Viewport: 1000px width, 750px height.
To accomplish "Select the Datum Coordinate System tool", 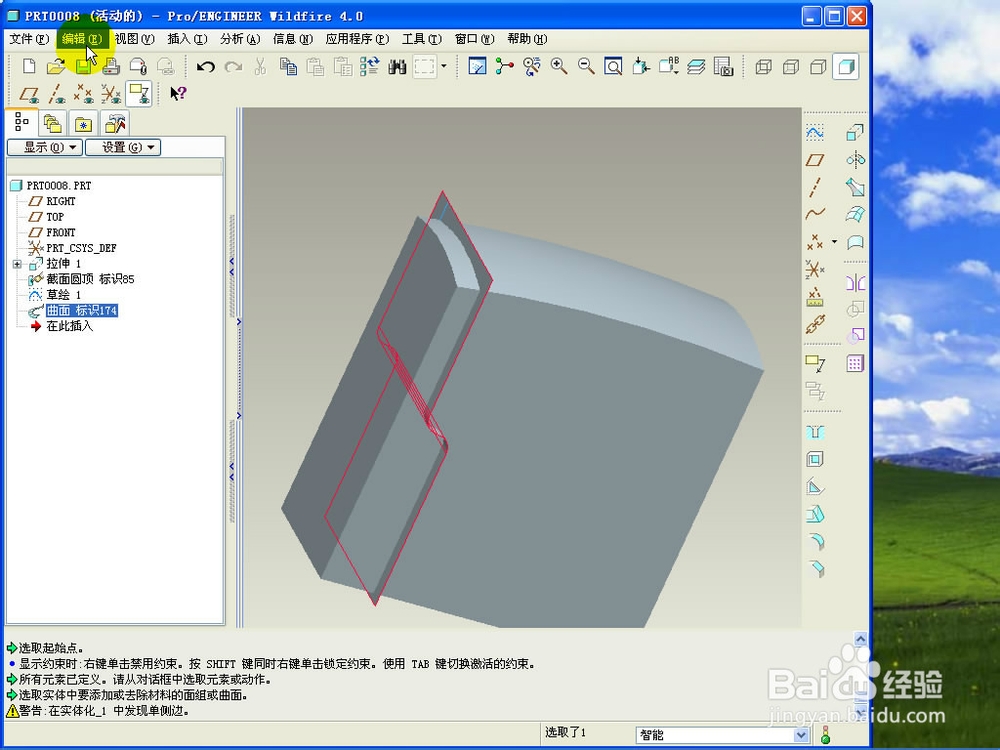I will pyautogui.click(x=814, y=269).
